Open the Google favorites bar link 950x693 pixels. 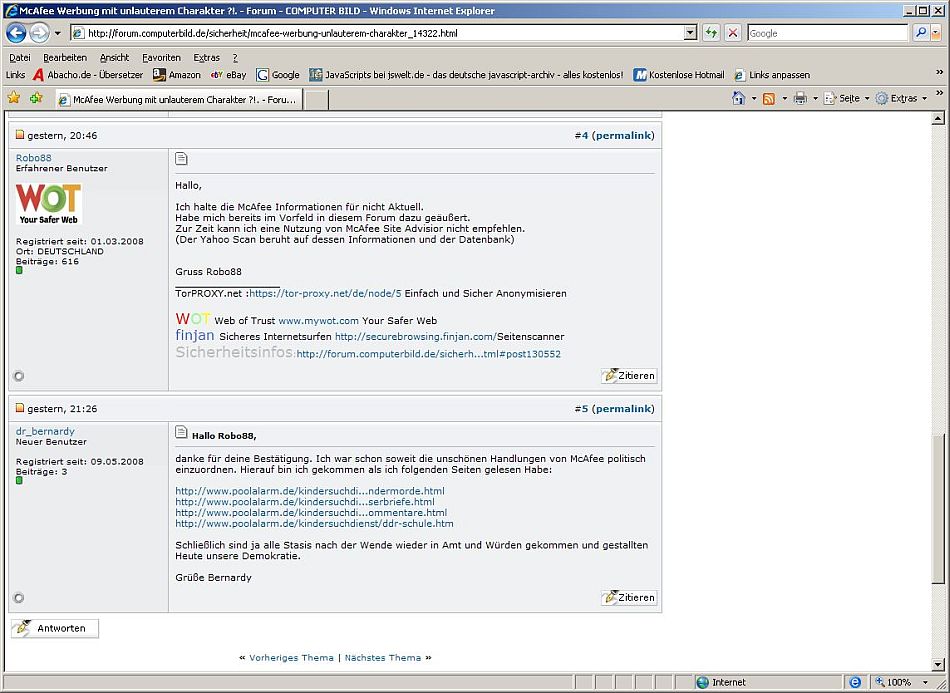278,75
